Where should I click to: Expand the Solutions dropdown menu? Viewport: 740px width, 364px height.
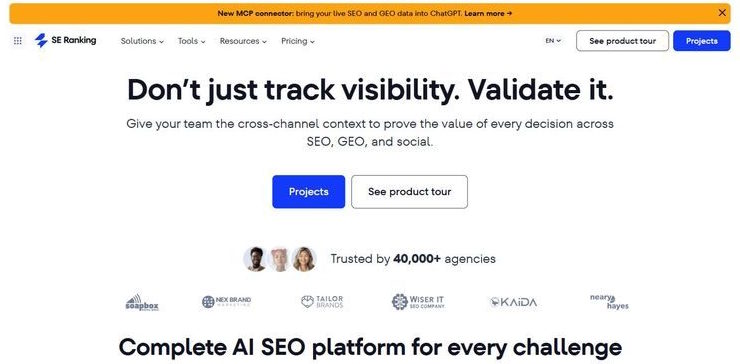coord(142,41)
